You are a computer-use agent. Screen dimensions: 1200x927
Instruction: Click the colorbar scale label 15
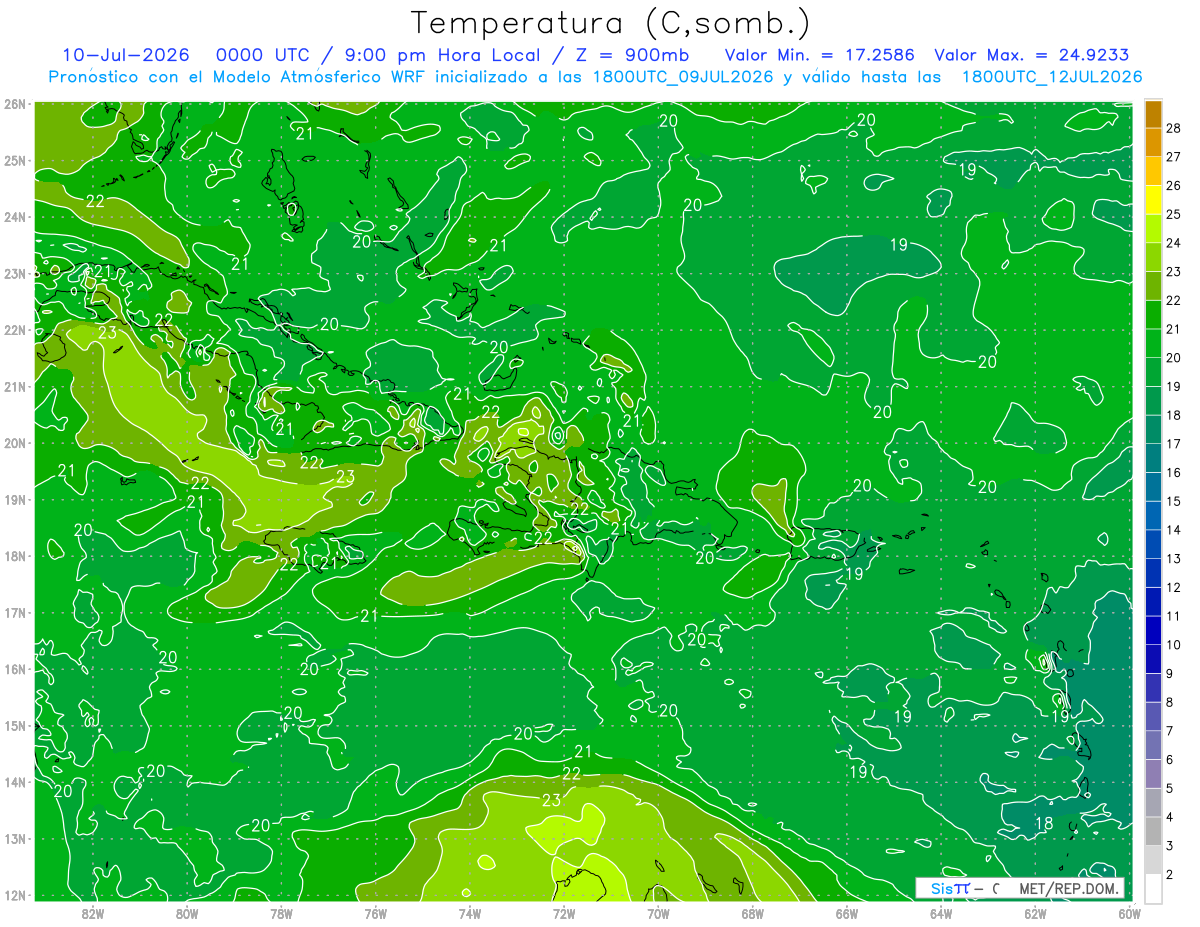(1174, 502)
